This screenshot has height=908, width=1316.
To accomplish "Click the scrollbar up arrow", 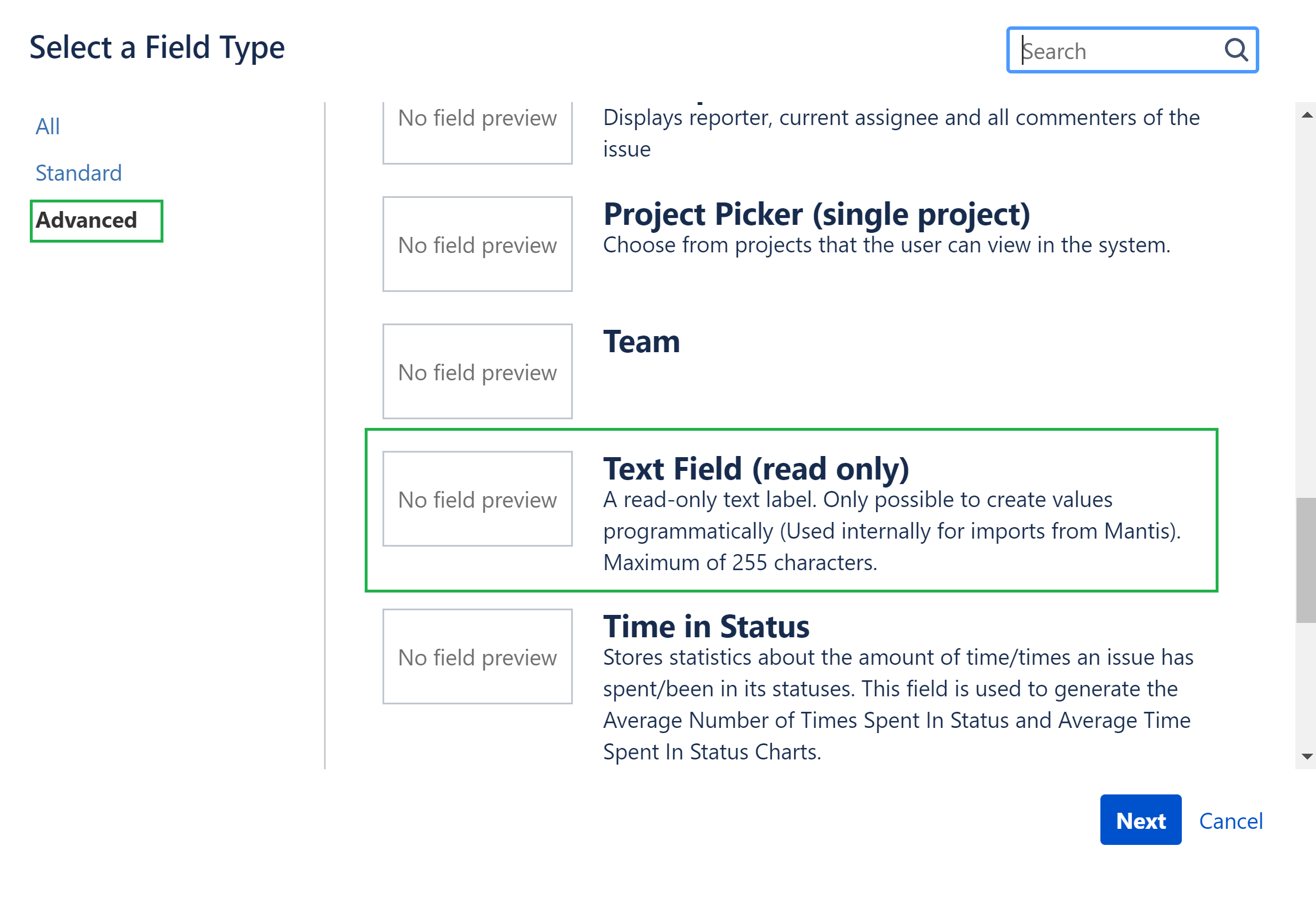I will tap(1306, 115).
